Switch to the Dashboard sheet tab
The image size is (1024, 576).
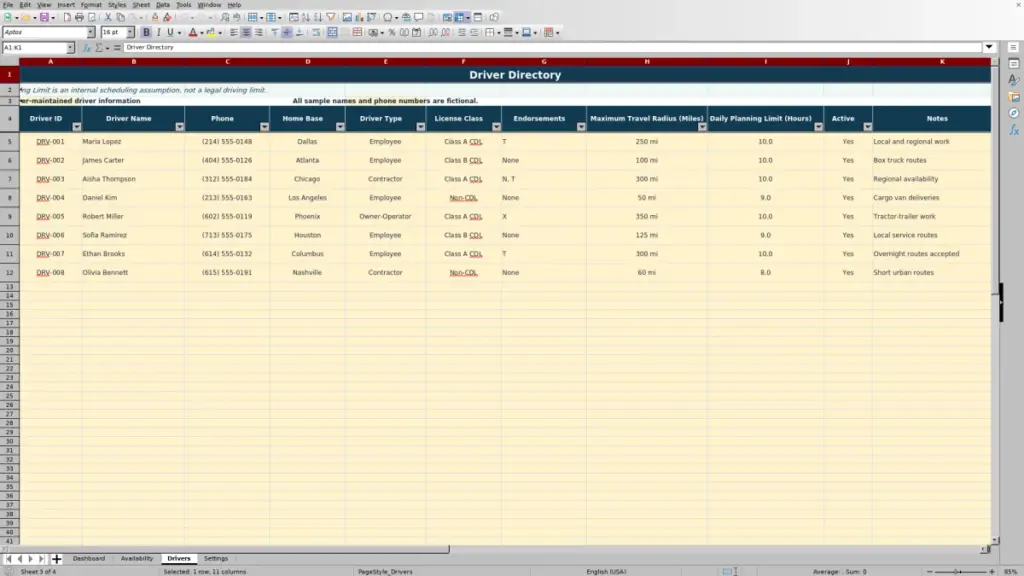(x=89, y=559)
